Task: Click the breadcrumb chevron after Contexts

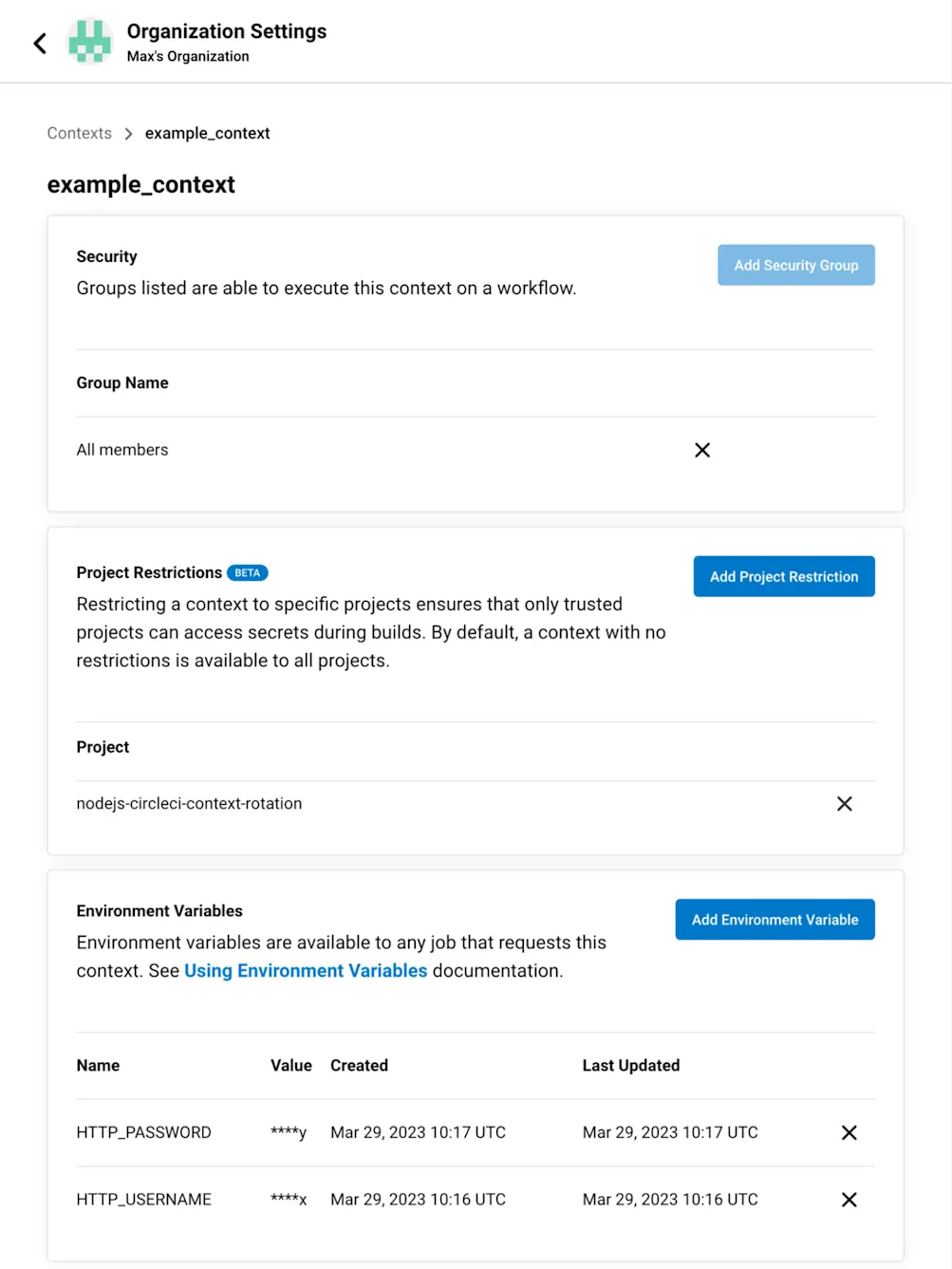Action: (x=128, y=133)
